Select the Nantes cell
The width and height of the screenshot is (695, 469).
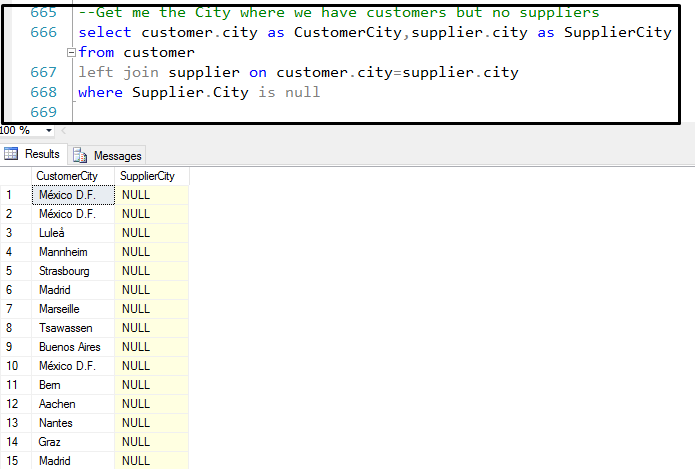coord(73,423)
